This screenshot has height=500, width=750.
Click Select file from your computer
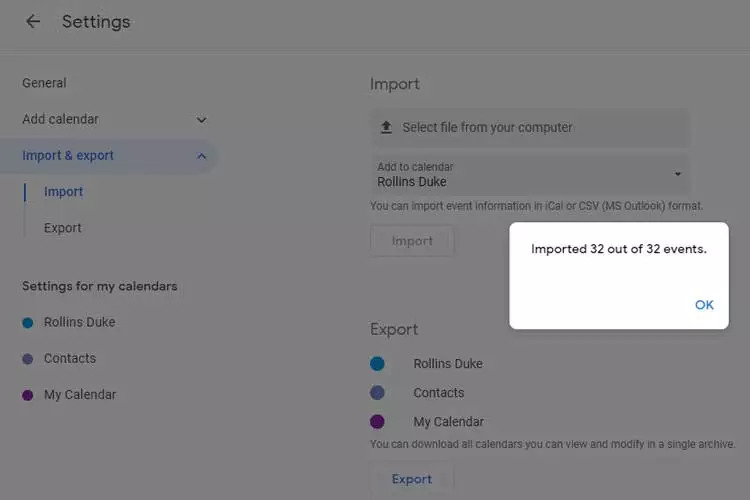click(530, 127)
